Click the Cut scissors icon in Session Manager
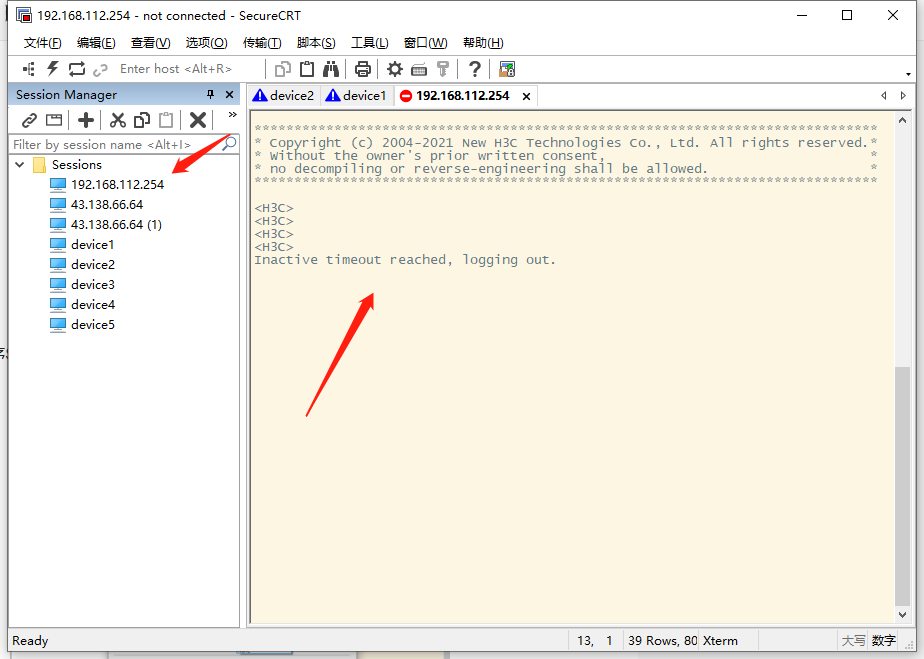 click(x=118, y=120)
